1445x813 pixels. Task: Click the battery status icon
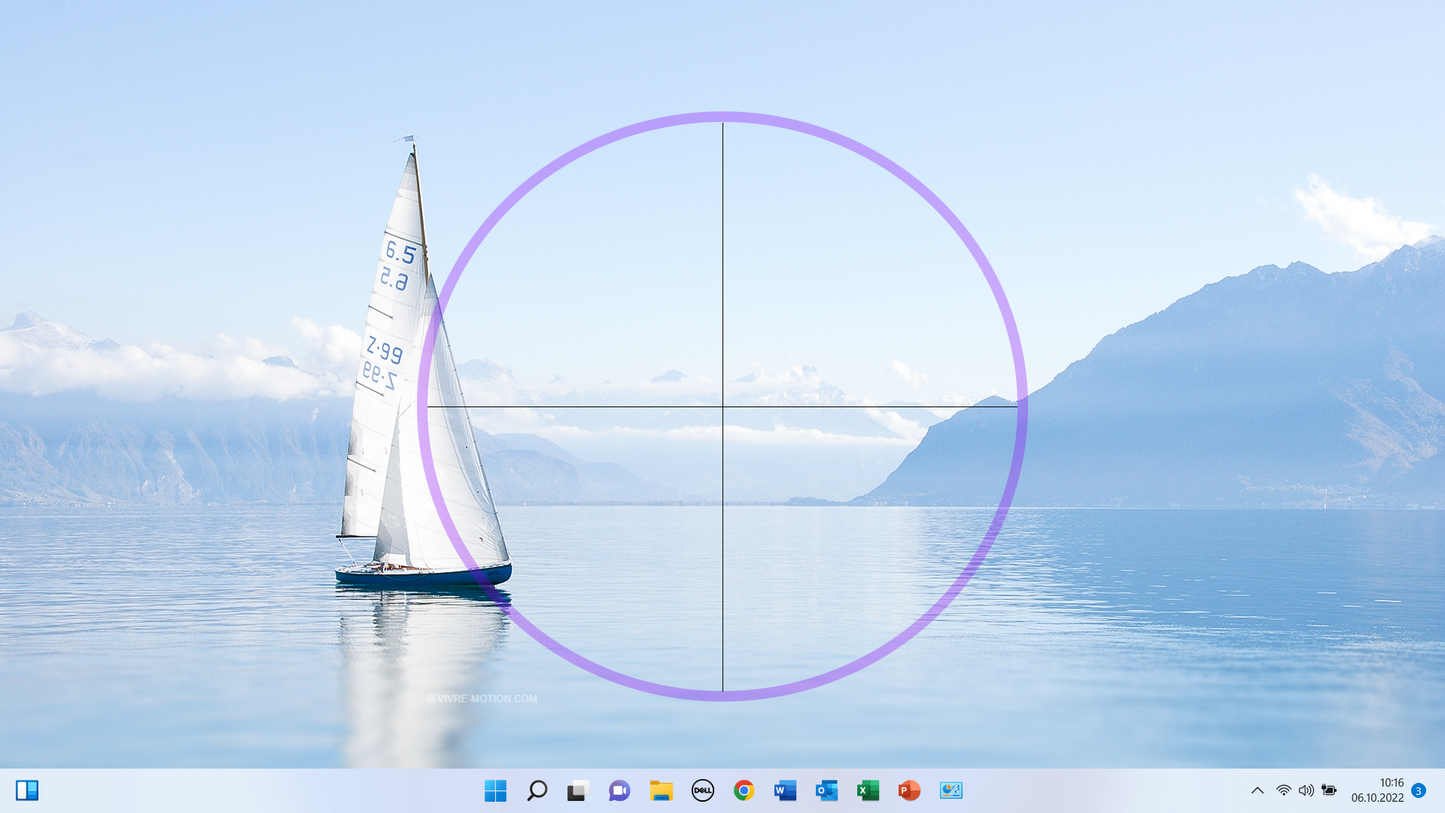1329,791
